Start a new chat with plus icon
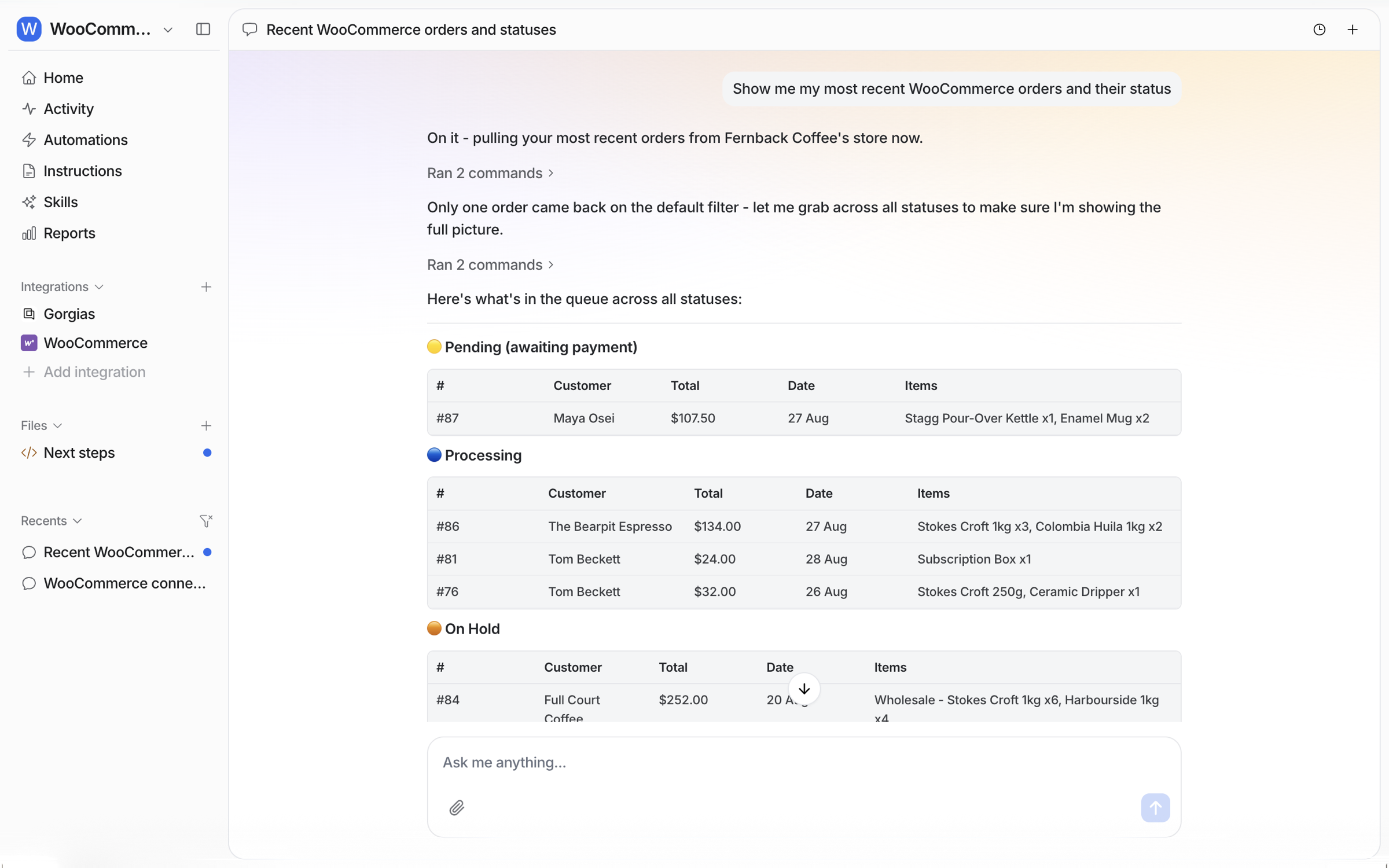This screenshot has height=868, width=1389. tap(1353, 30)
